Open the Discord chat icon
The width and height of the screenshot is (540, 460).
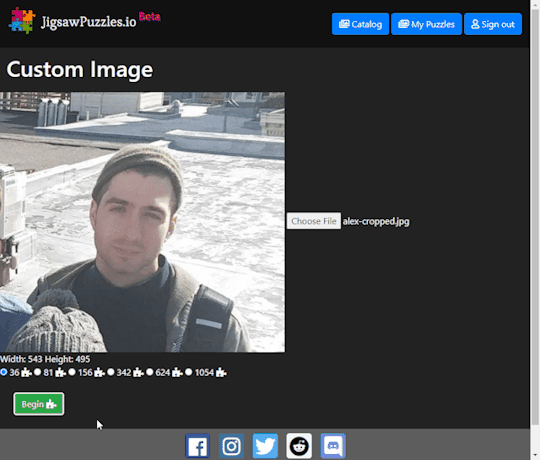(x=333, y=446)
